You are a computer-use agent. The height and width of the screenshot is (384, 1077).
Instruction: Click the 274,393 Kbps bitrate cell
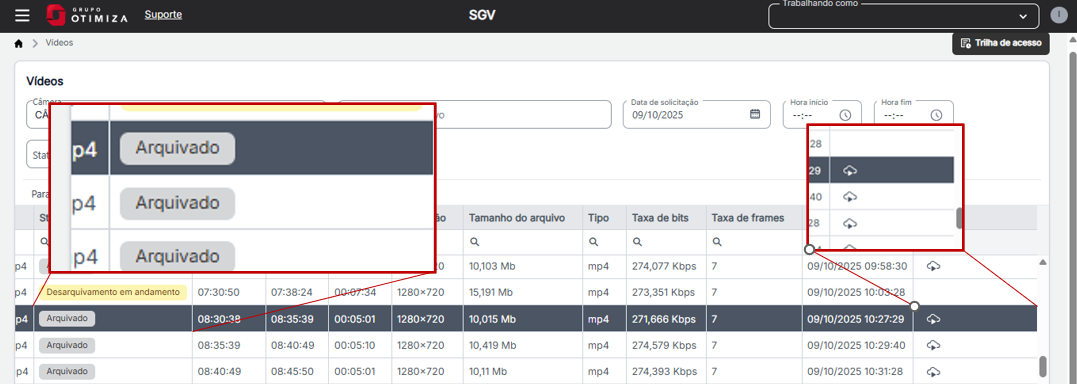tap(666, 372)
